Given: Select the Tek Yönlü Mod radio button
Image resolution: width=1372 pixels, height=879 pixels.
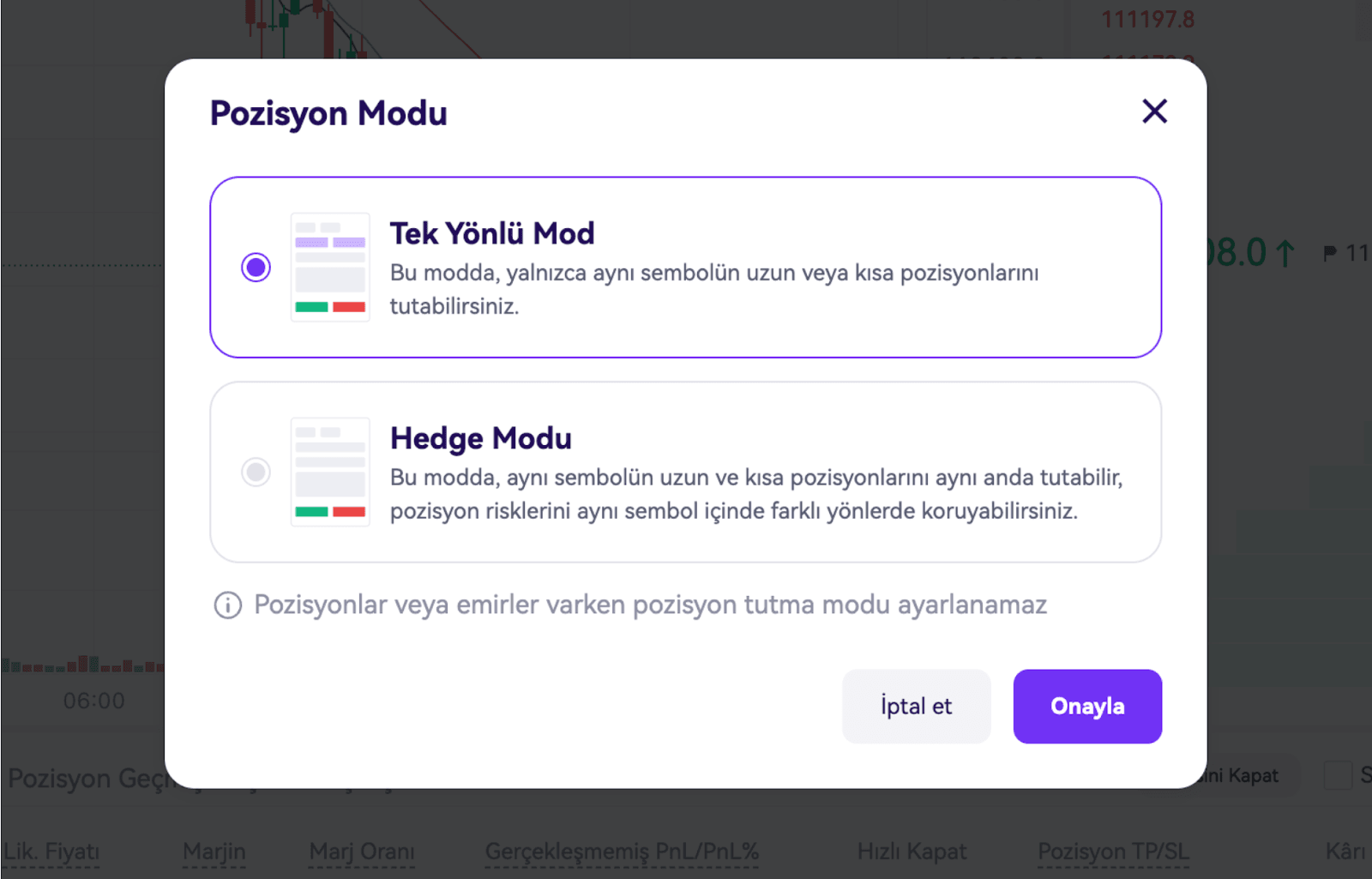Looking at the screenshot, I should (x=256, y=268).
